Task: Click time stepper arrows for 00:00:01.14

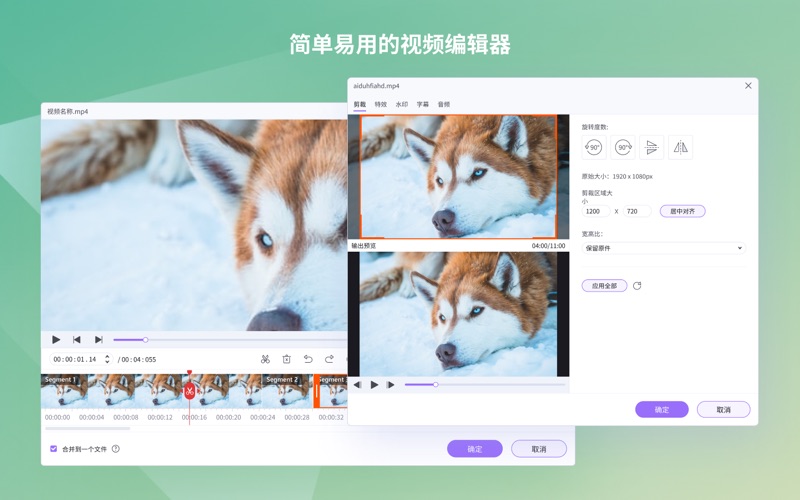Action: tap(107, 359)
